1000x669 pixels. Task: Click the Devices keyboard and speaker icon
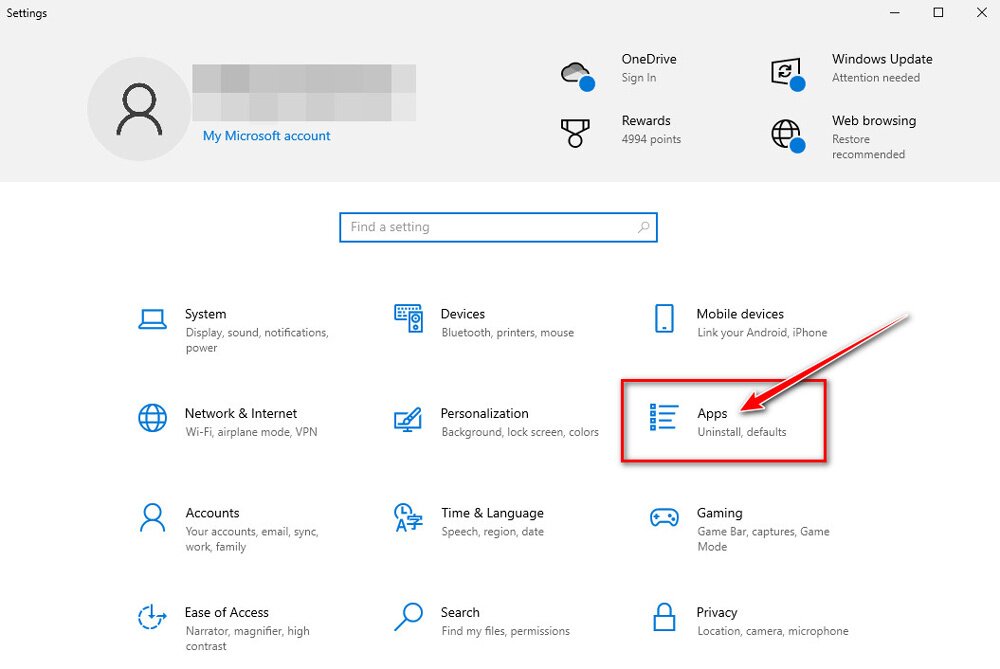(x=408, y=318)
